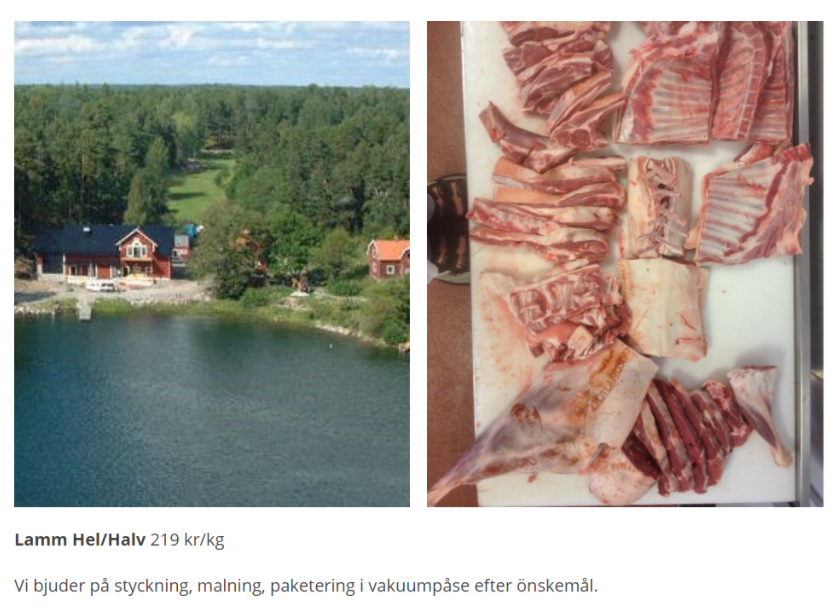Image resolution: width=830 pixels, height=608 pixels.
Task: Click the styckning, malning, paketering description line
Action: pos(305,586)
